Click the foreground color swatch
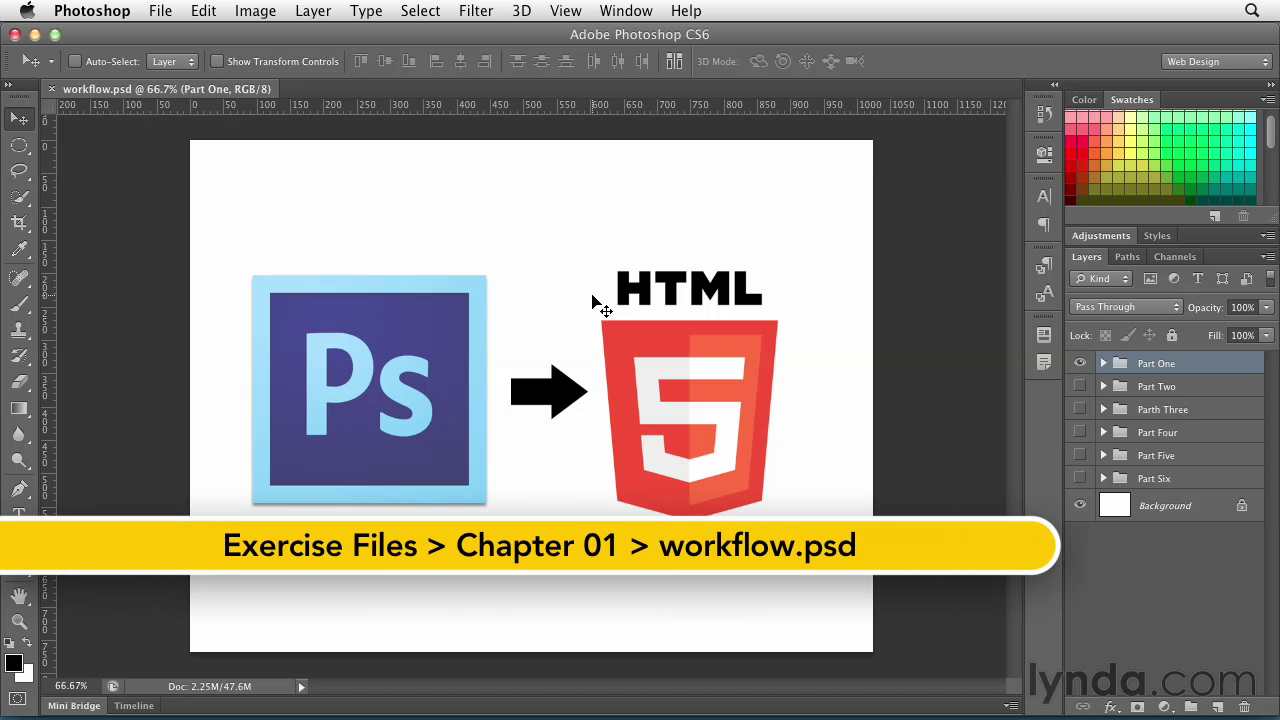 (x=13, y=663)
